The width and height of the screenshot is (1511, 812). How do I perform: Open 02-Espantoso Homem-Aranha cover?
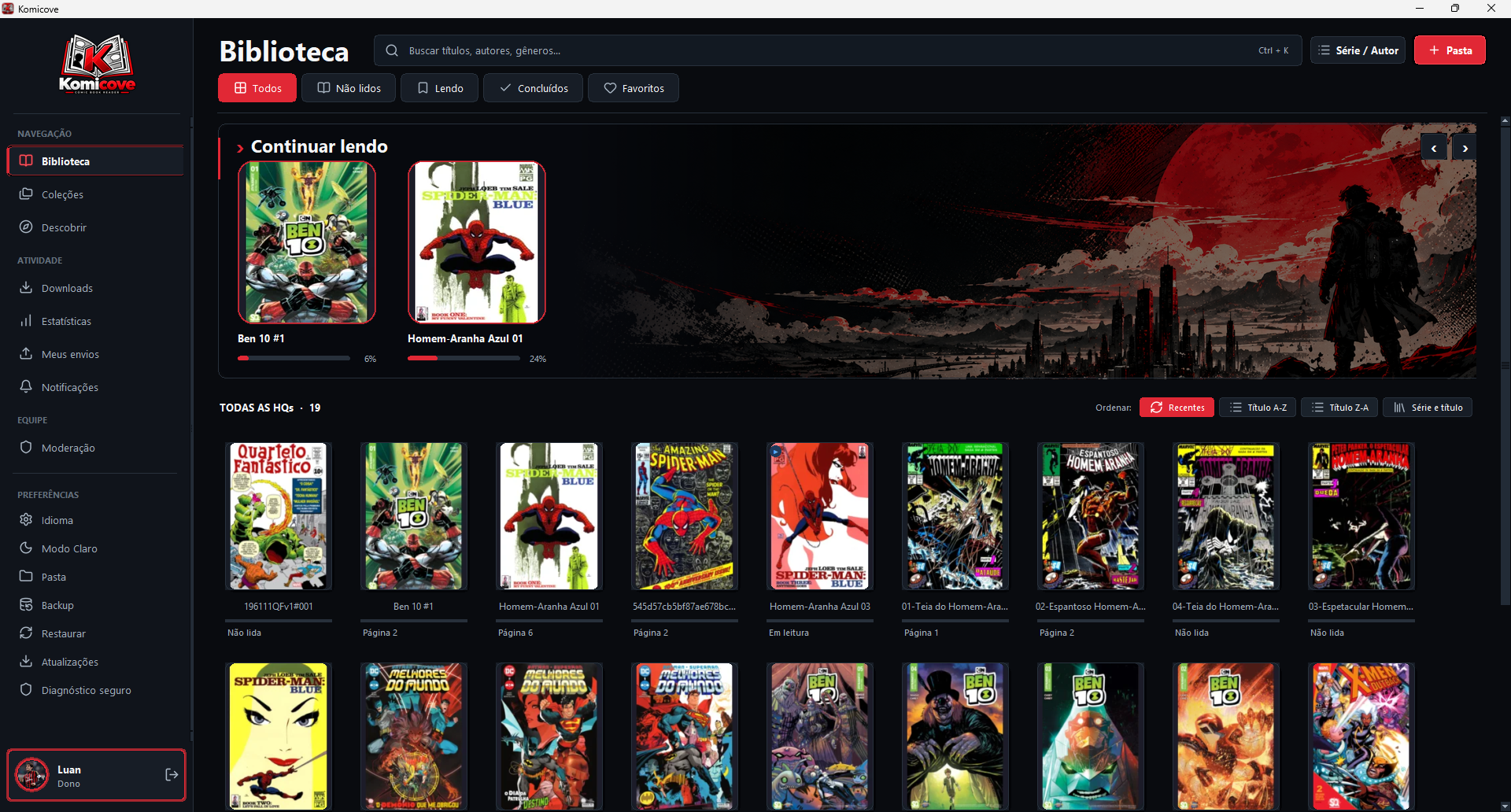tap(1091, 516)
